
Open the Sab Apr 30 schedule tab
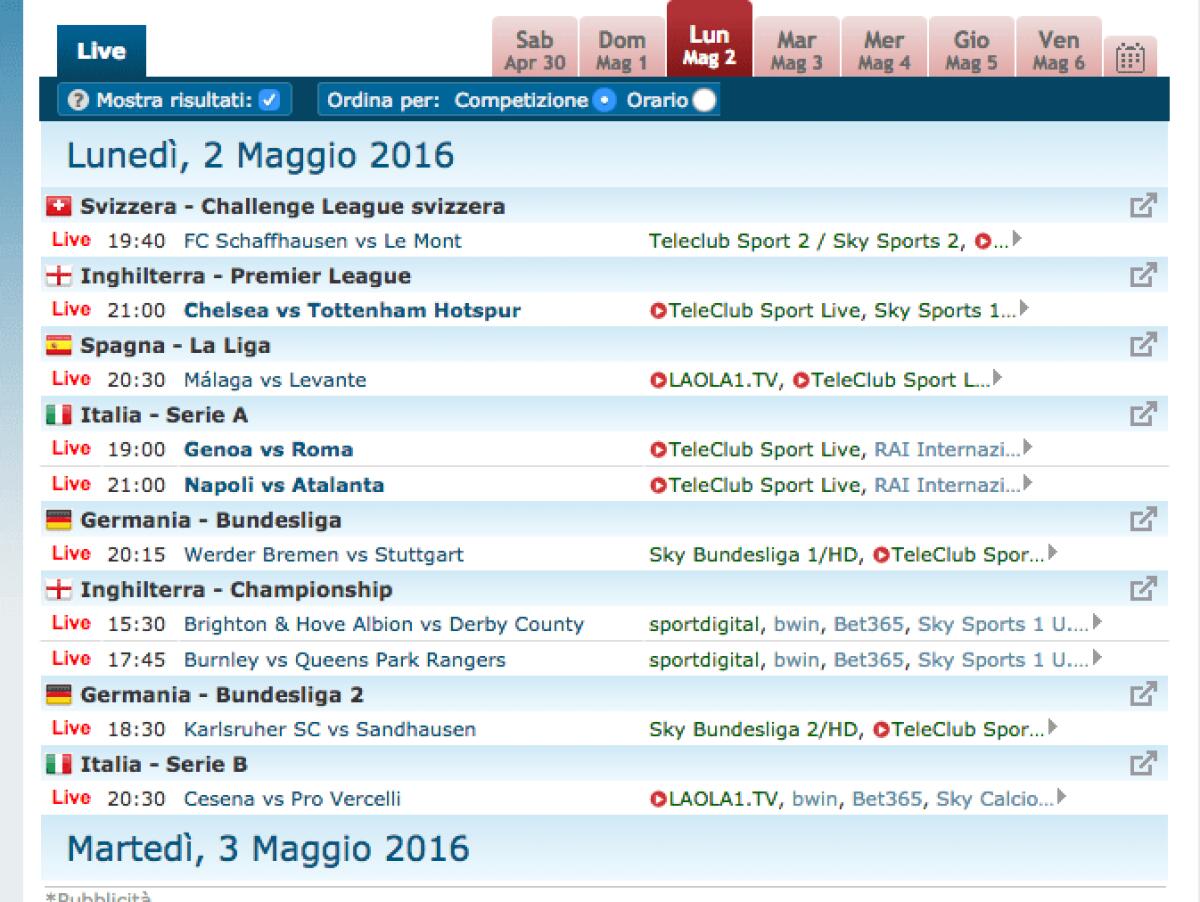tap(534, 47)
